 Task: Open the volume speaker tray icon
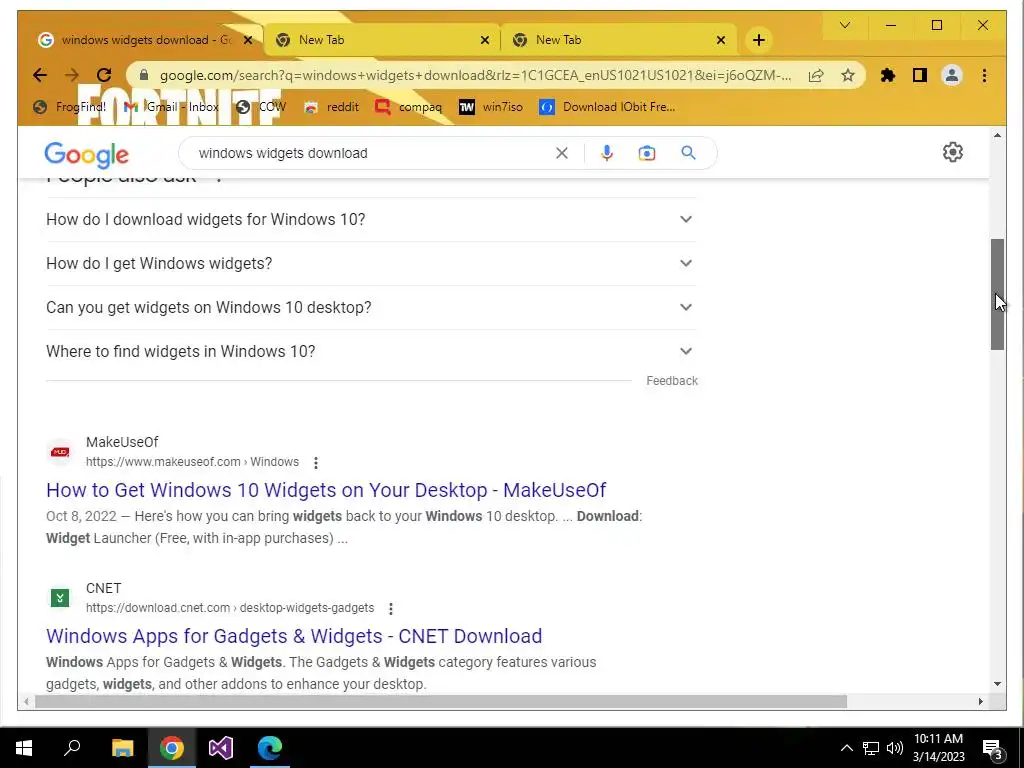click(895, 748)
